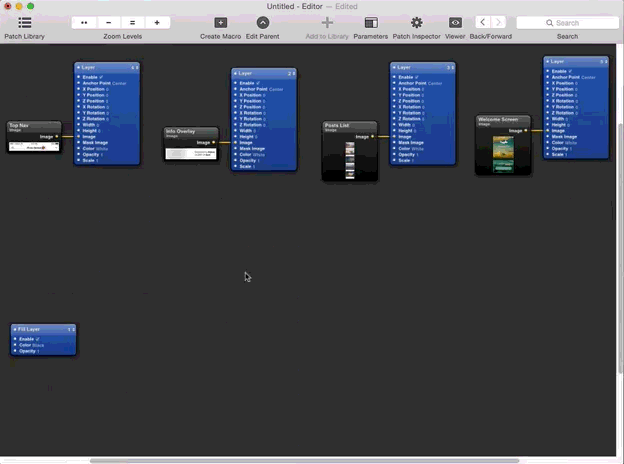
Task: Click the Posts List image output port
Action: [374, 136]
